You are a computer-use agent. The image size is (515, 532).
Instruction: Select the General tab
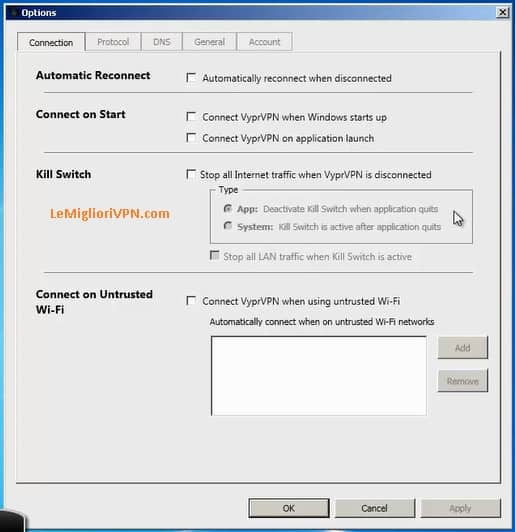209,42
